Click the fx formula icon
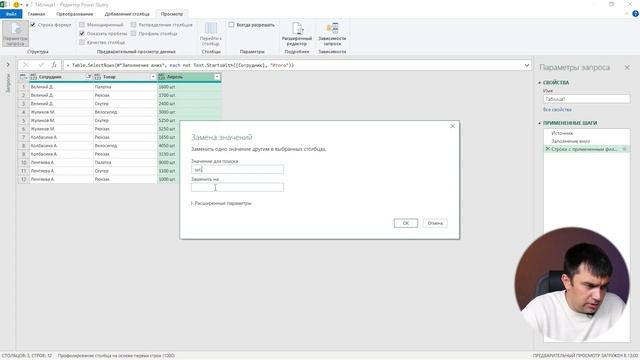640x360 pixels. pos(54,65)
